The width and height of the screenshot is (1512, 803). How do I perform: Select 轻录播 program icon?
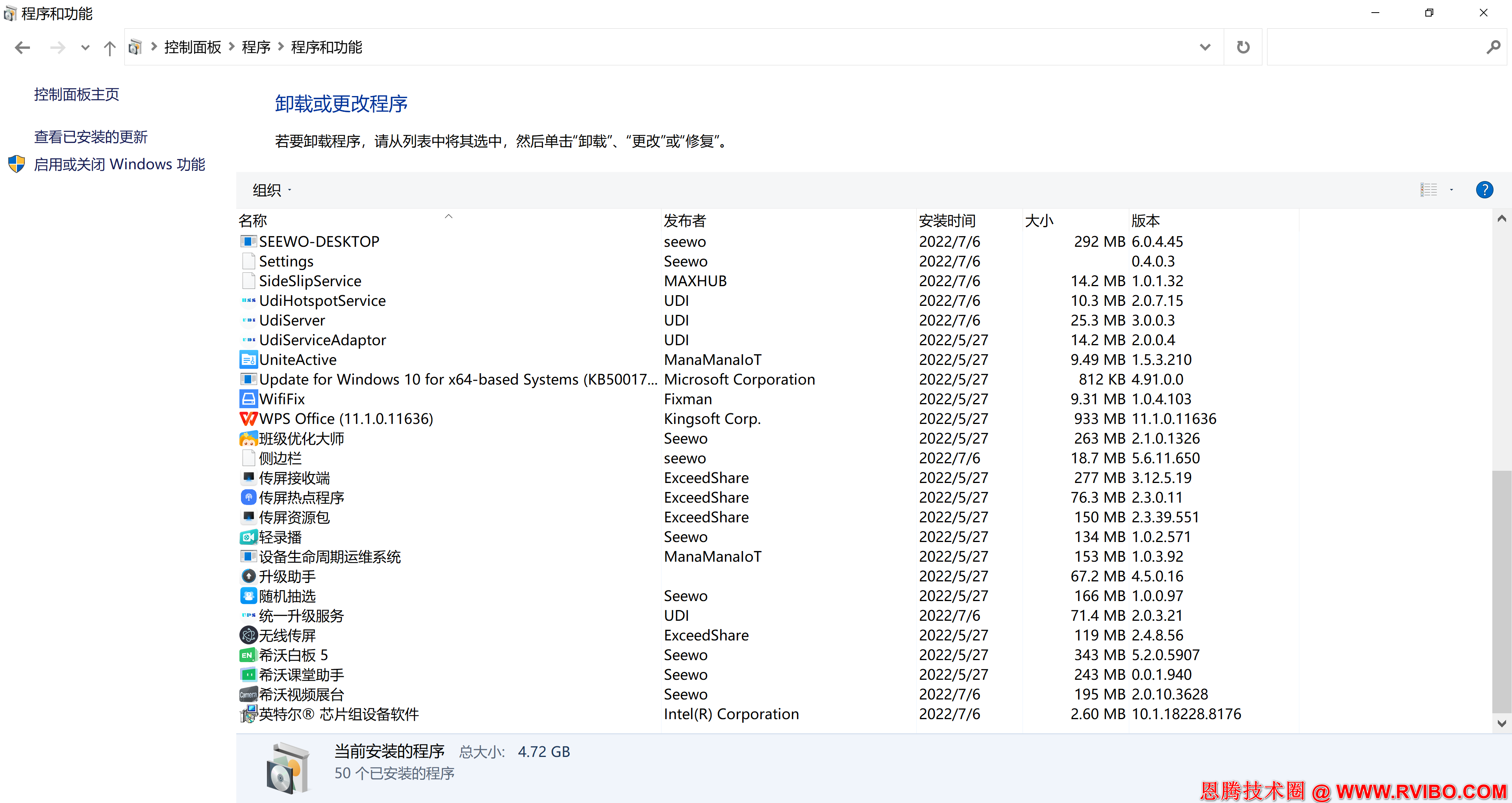point(248,537)
